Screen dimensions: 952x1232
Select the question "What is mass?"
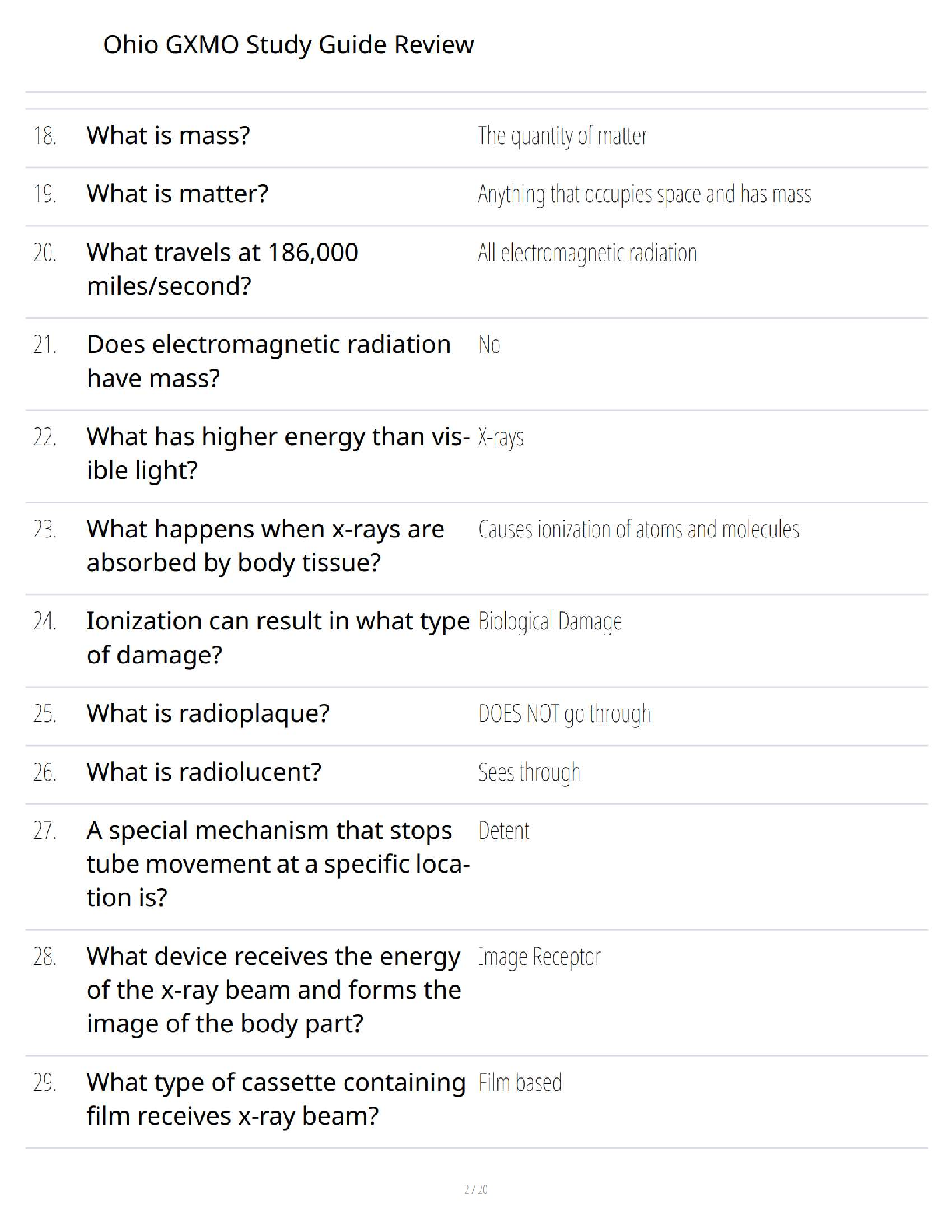168,135
